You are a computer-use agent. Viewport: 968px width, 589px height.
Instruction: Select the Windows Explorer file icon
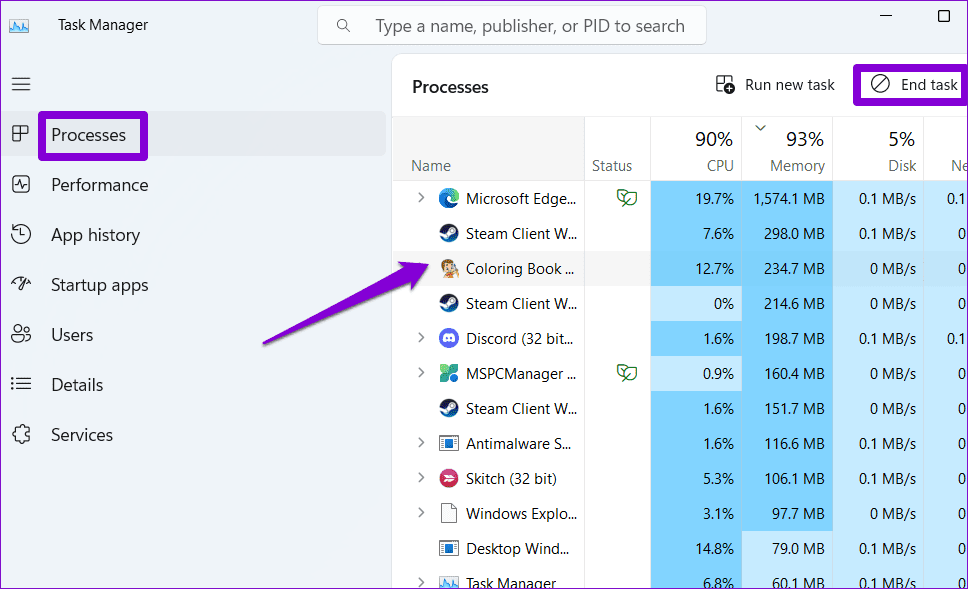pos(449,513)
